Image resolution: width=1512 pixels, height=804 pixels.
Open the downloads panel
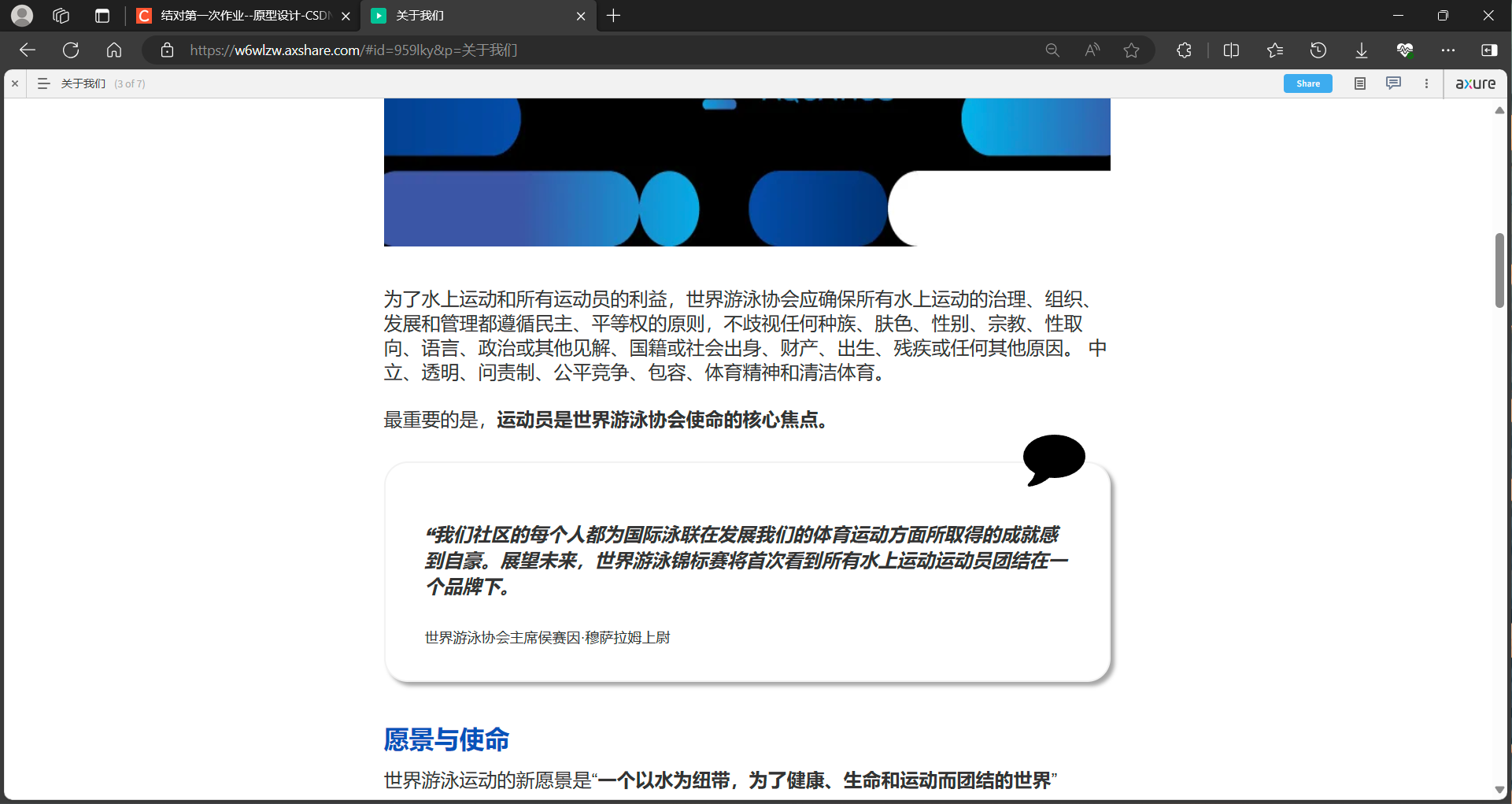click(1362, 50)
